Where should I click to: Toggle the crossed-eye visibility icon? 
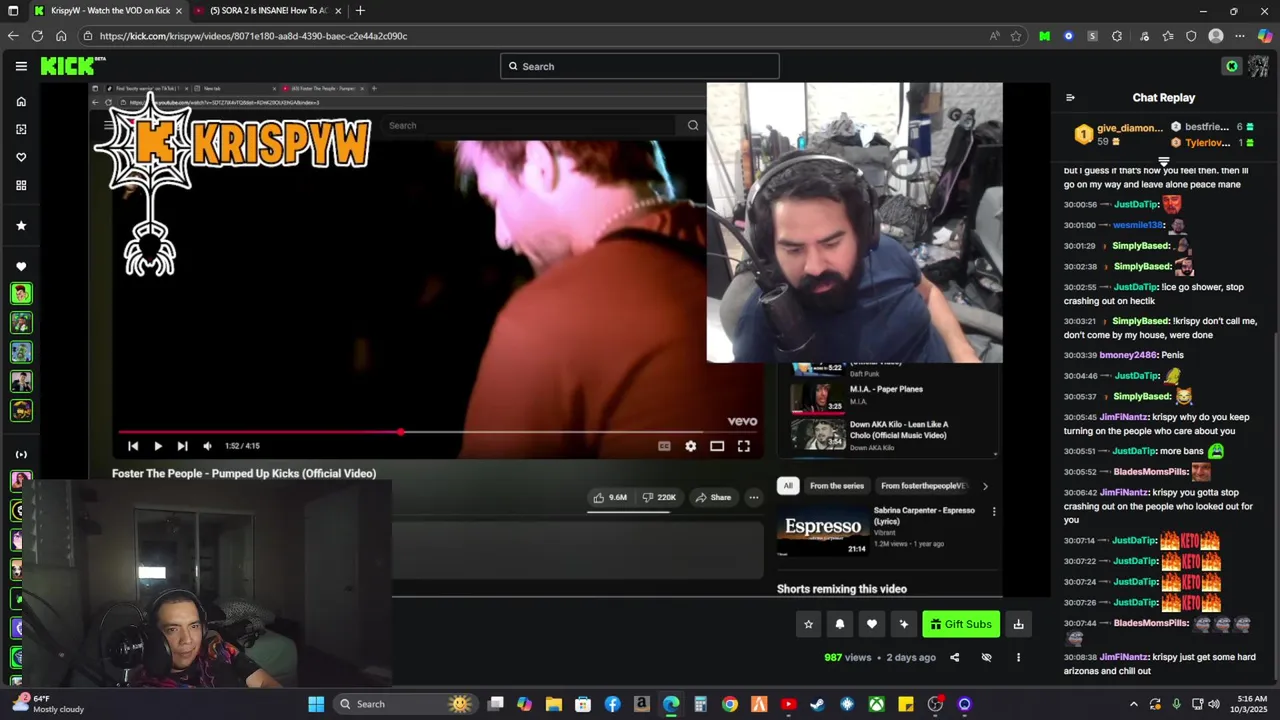[986, 657]
